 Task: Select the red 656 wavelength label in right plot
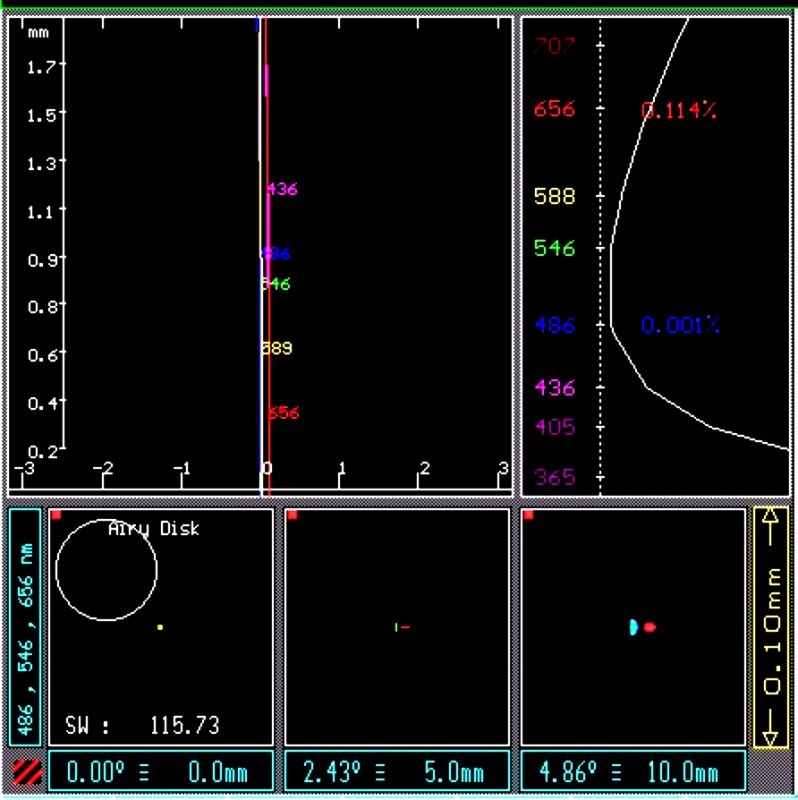(x=554, y=109)
